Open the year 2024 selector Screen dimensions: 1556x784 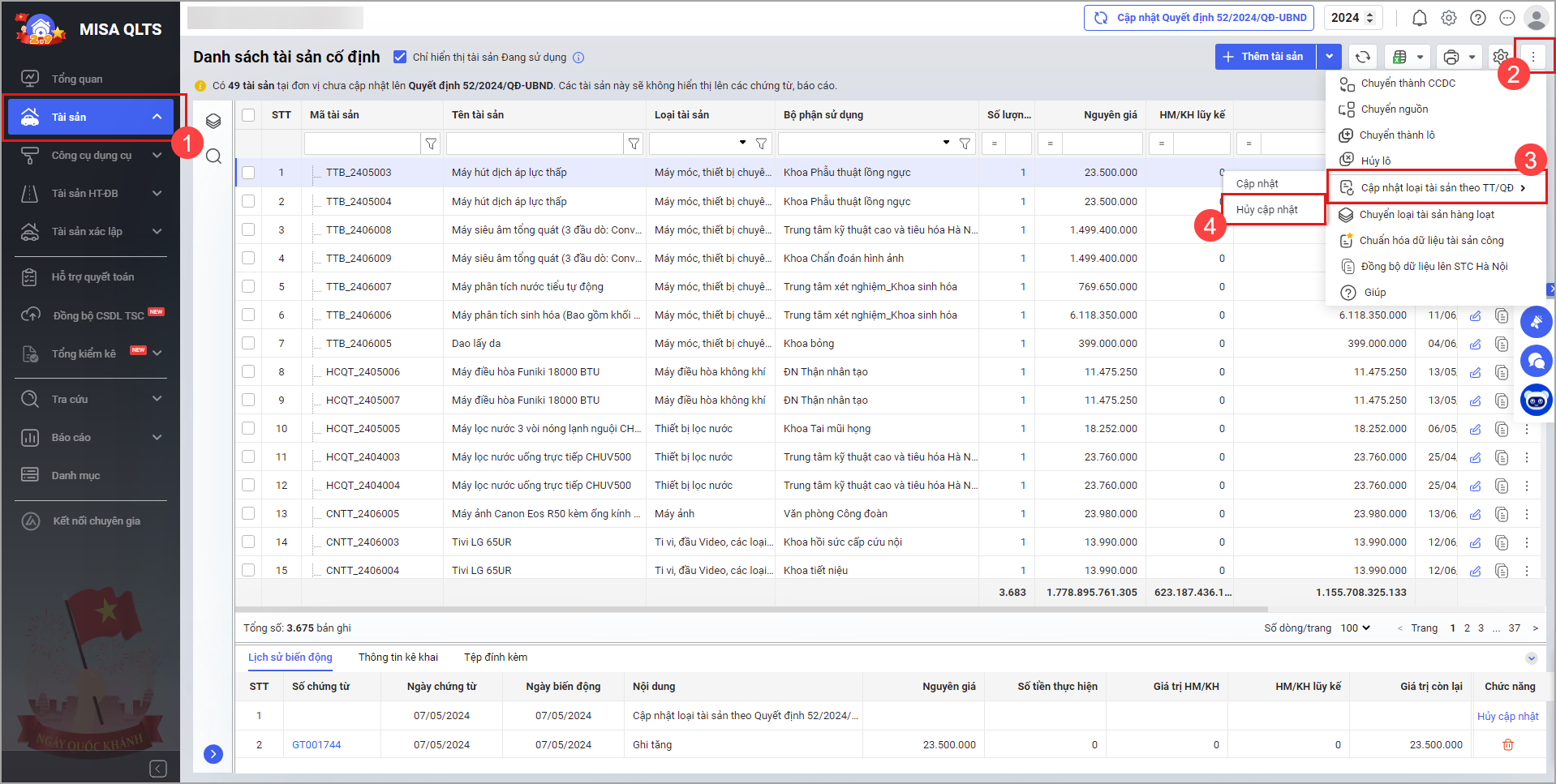[x=1352, y=18]
